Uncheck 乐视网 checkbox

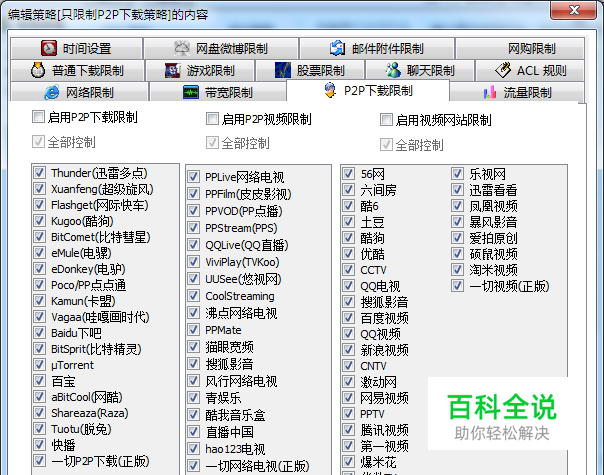[457, 173]
